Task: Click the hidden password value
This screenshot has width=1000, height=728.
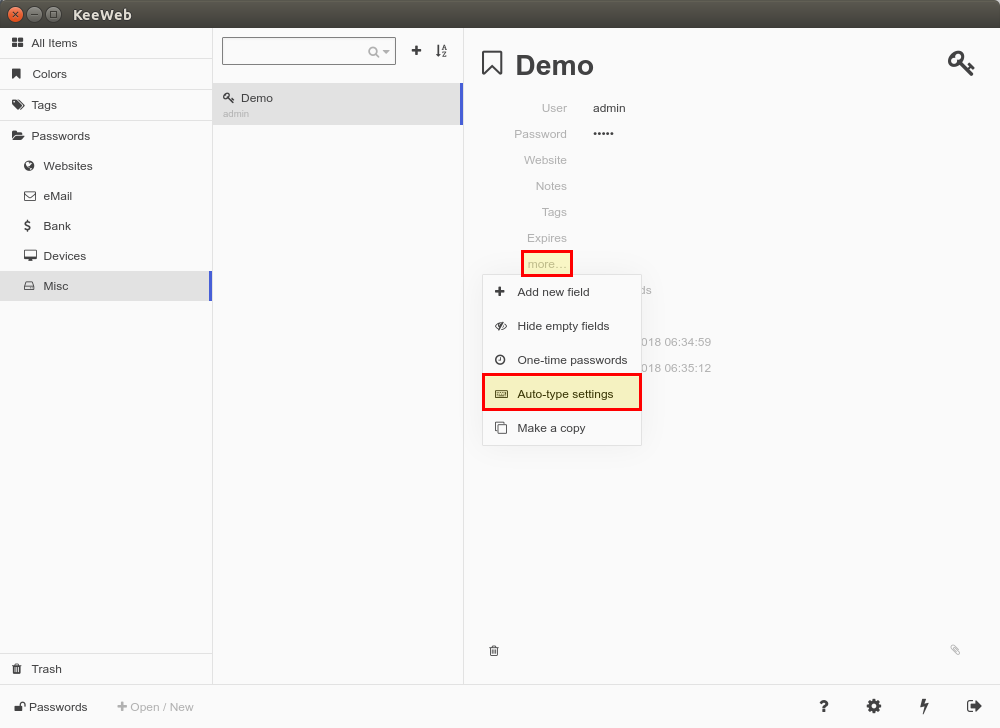Action: (603, 134)
